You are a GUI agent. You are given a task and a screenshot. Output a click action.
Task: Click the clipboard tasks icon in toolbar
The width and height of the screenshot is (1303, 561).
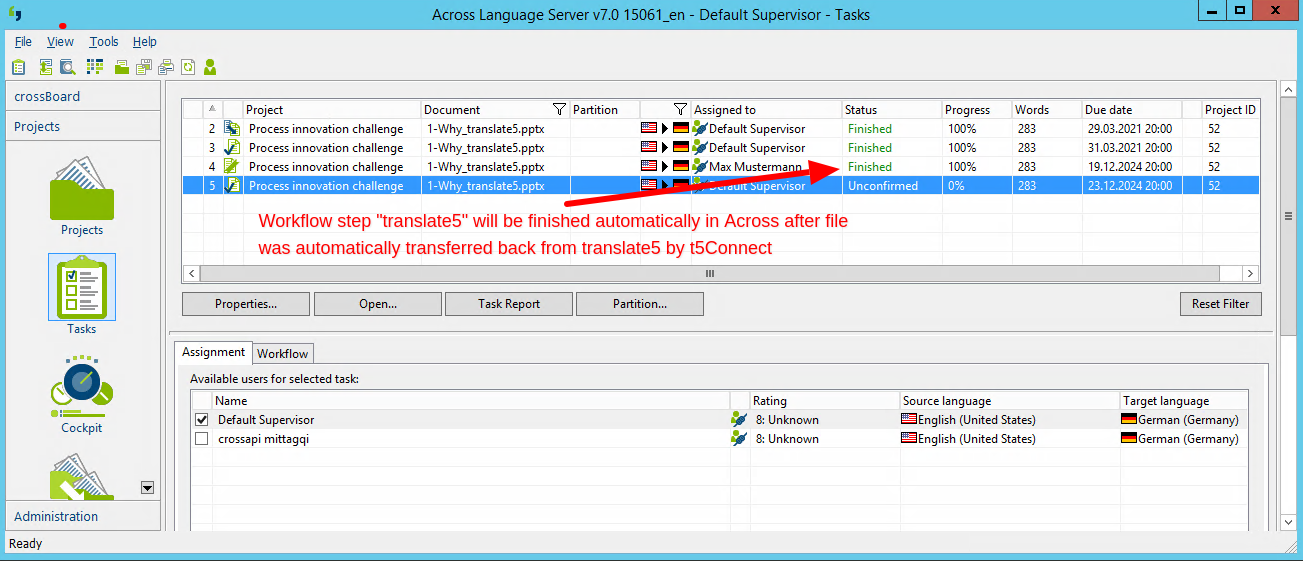point(19,67)
